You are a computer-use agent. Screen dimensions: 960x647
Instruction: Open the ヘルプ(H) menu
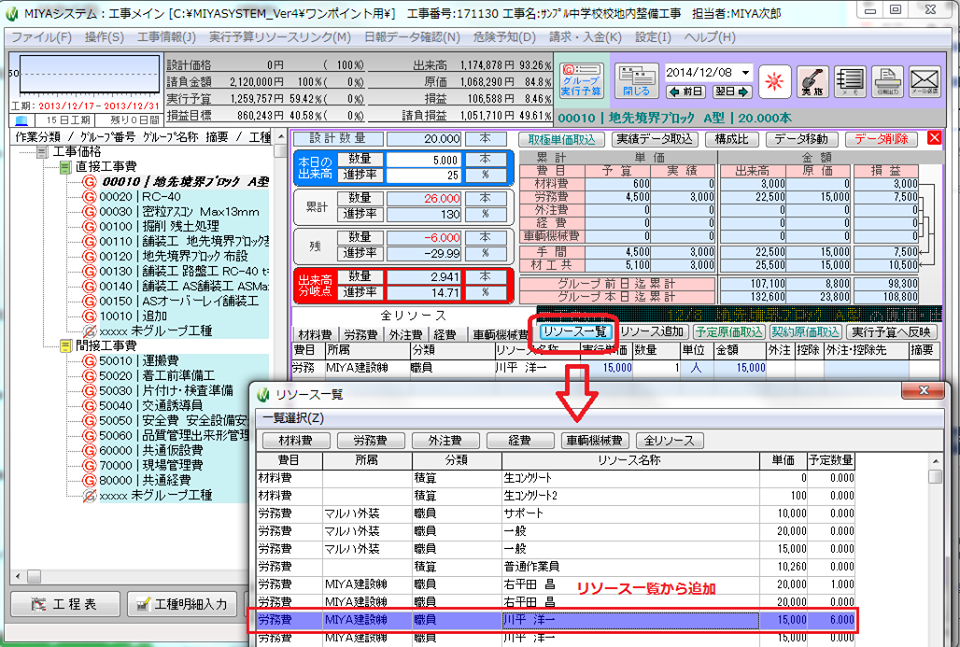point(710,37)
